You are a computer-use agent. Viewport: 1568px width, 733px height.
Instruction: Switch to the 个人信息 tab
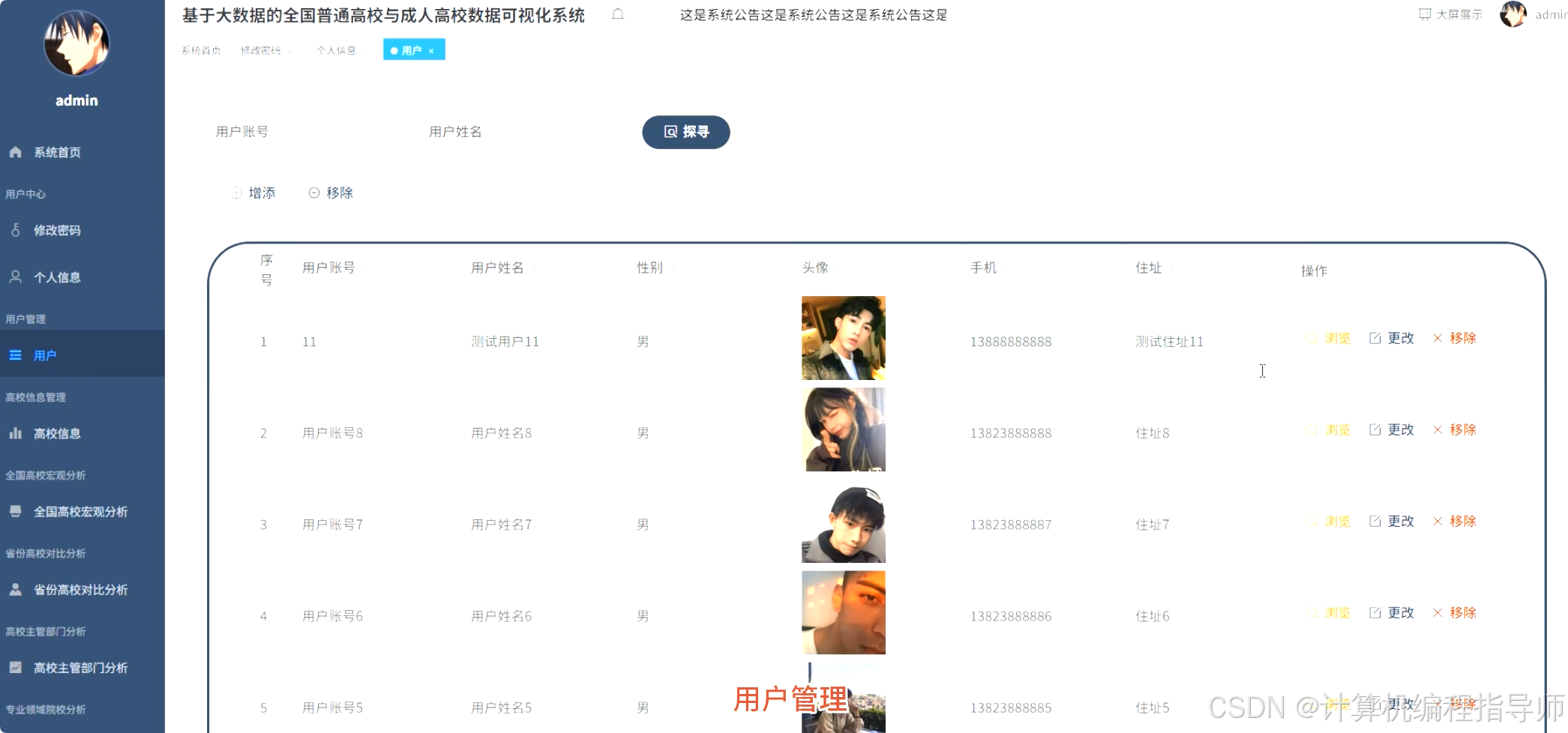[336, 50]
